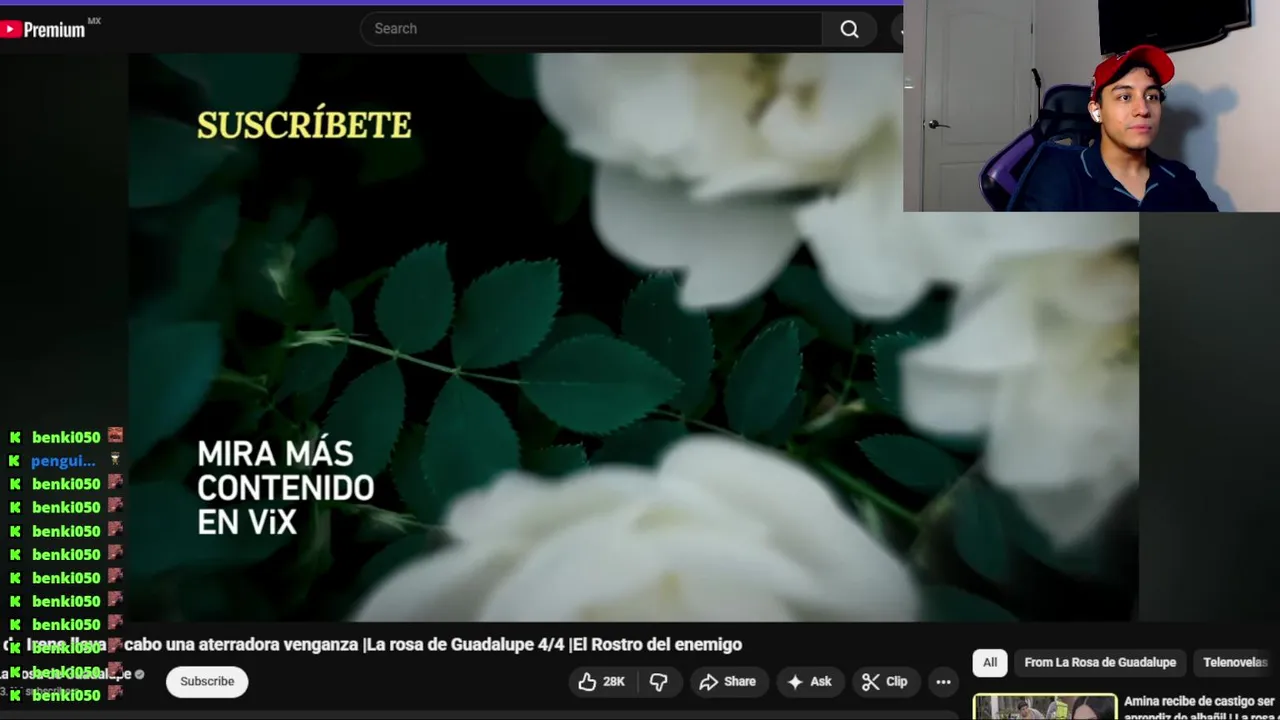
Task: Click the streamer webcam overlay
Action: click(x=1091, y=106)
